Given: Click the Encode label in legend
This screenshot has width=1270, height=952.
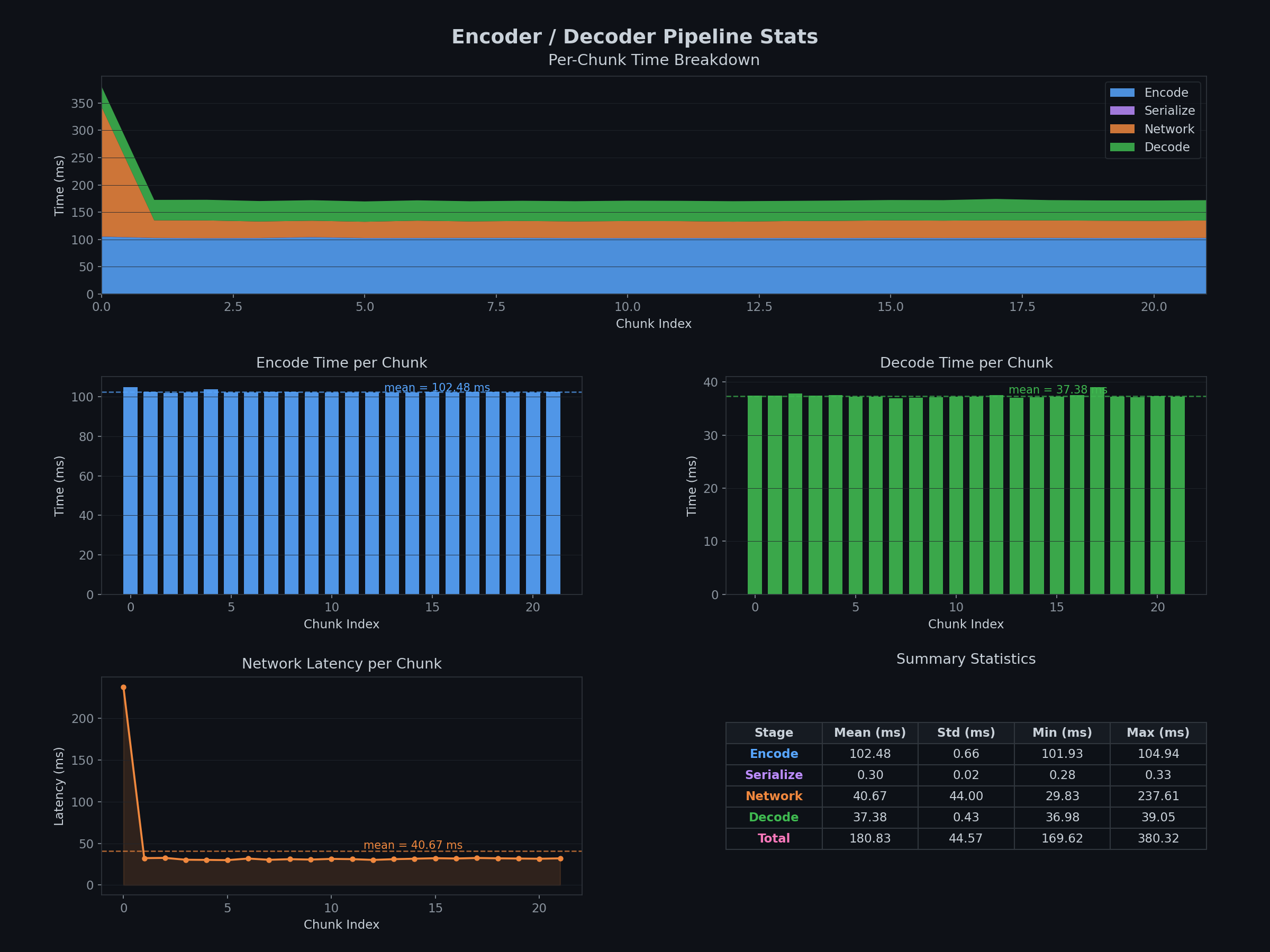Looking at the screenshot, I should click(1166, 93).
